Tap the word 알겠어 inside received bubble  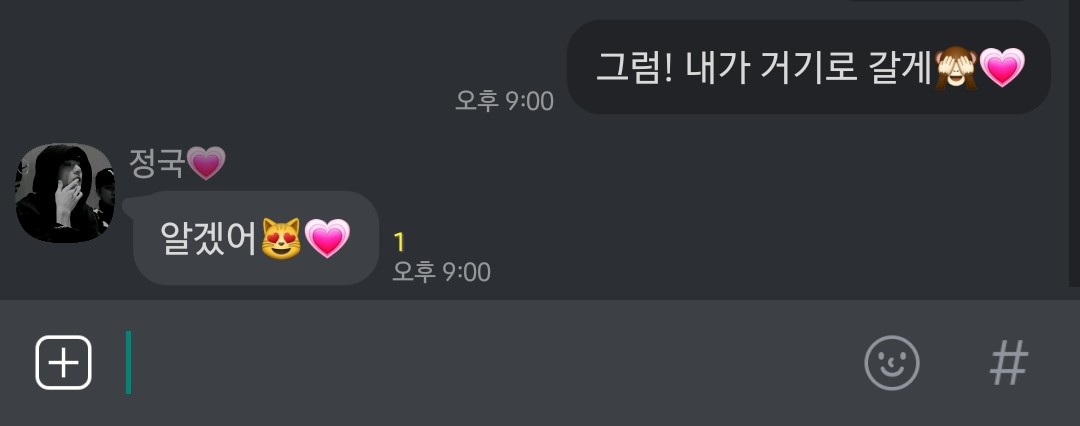209,239
